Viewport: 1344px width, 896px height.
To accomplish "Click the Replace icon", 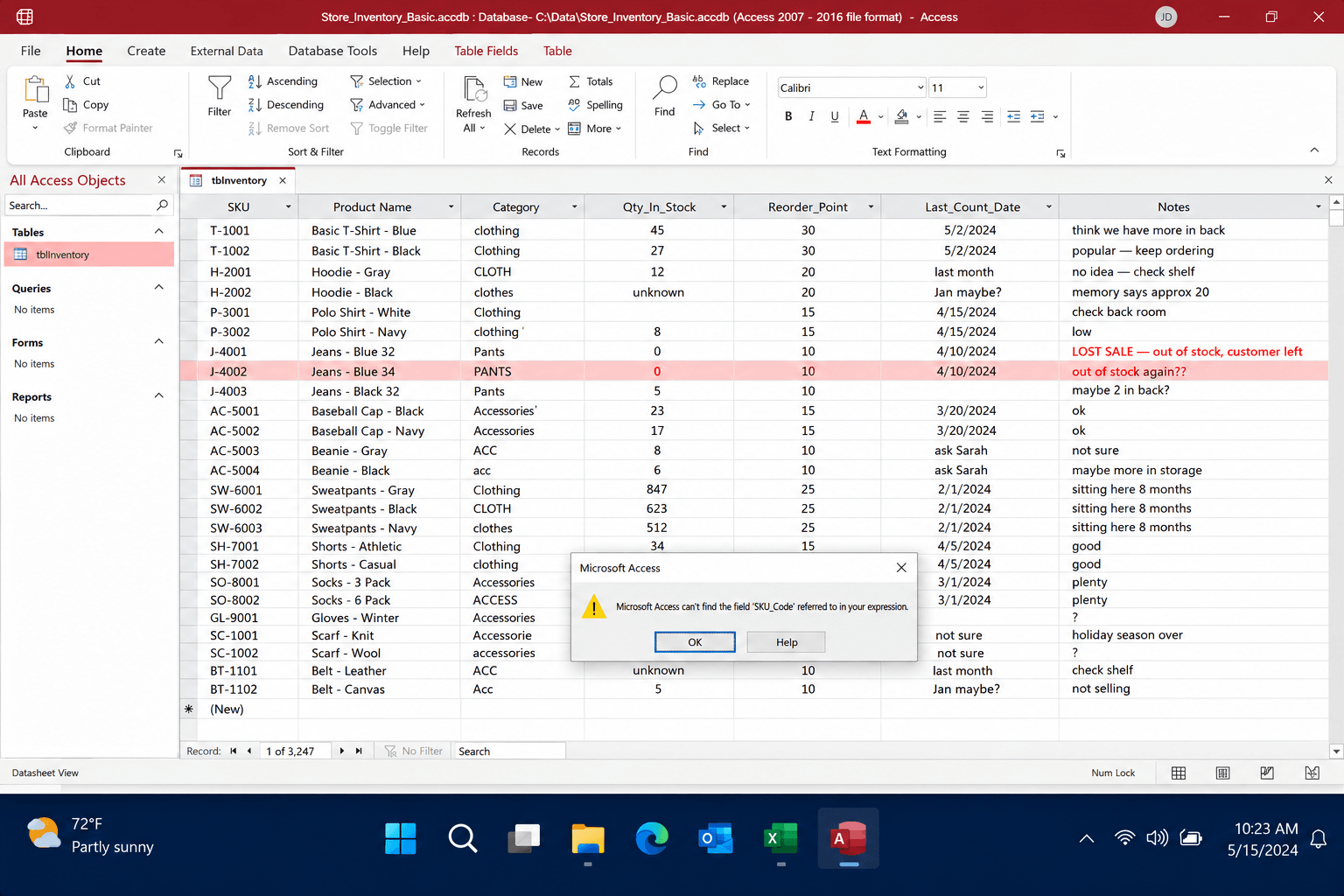I will pyautogui.click(x=699, y=81).
